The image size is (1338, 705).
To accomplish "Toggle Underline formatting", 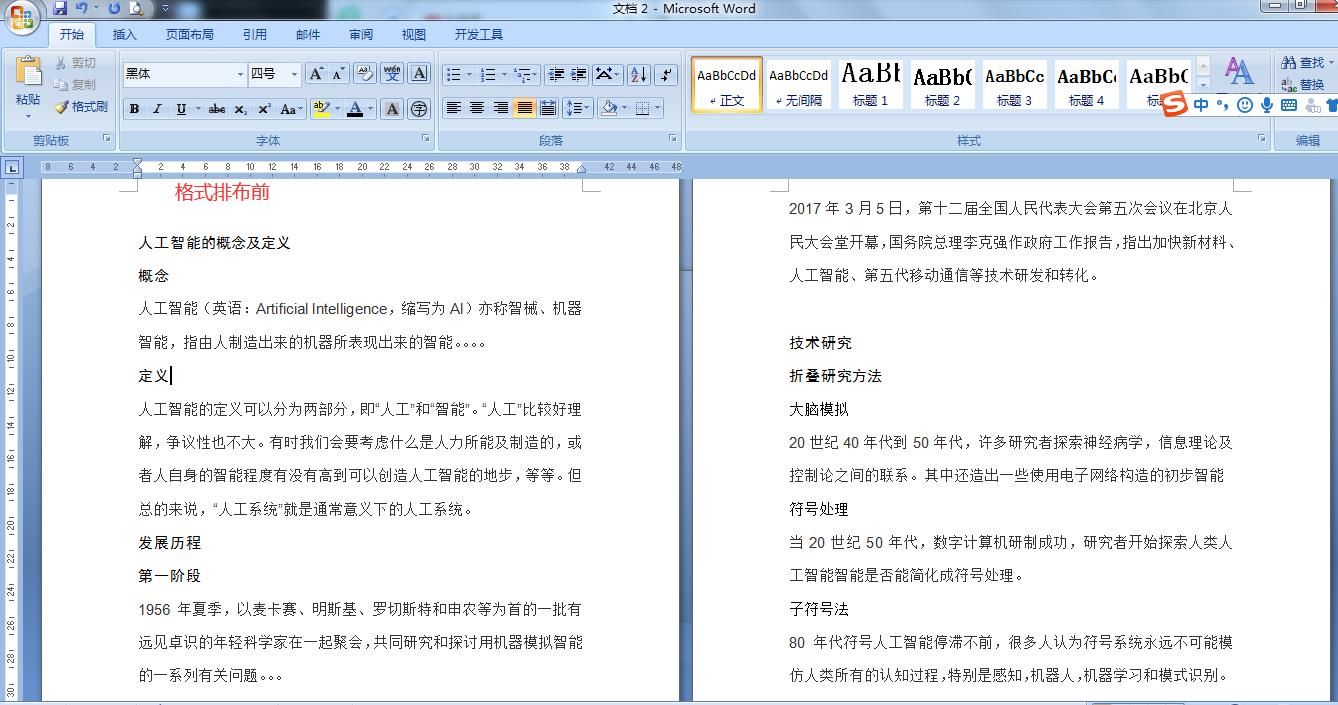I will 180,108.
